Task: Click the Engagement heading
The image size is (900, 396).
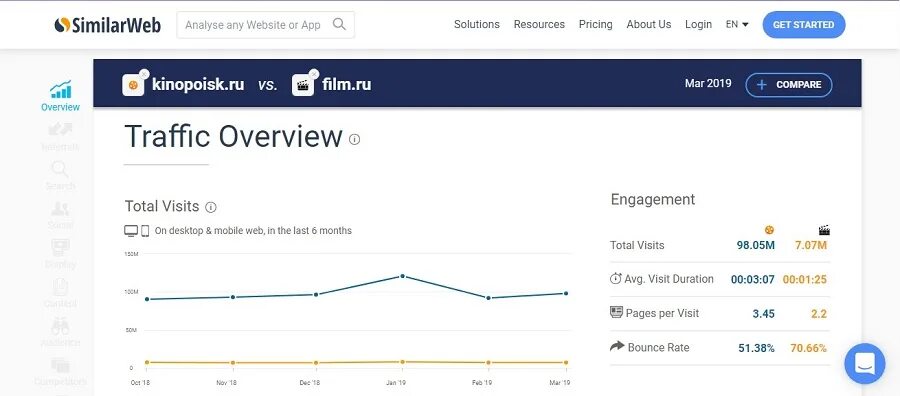Action: [653, 200]
